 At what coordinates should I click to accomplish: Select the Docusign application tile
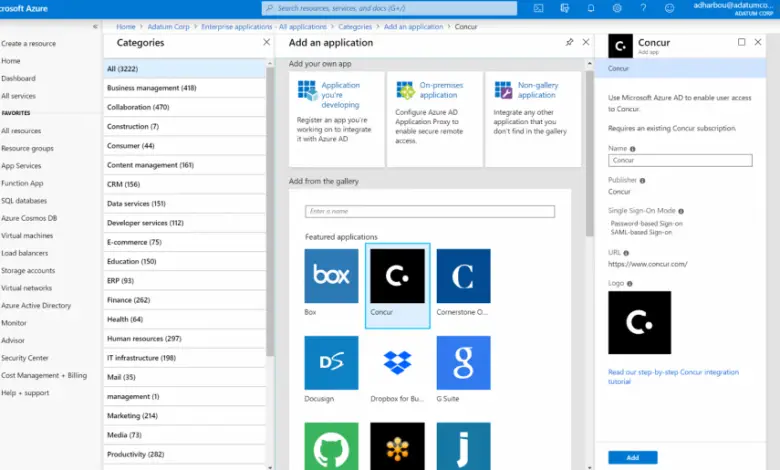(x=331, y=369)
